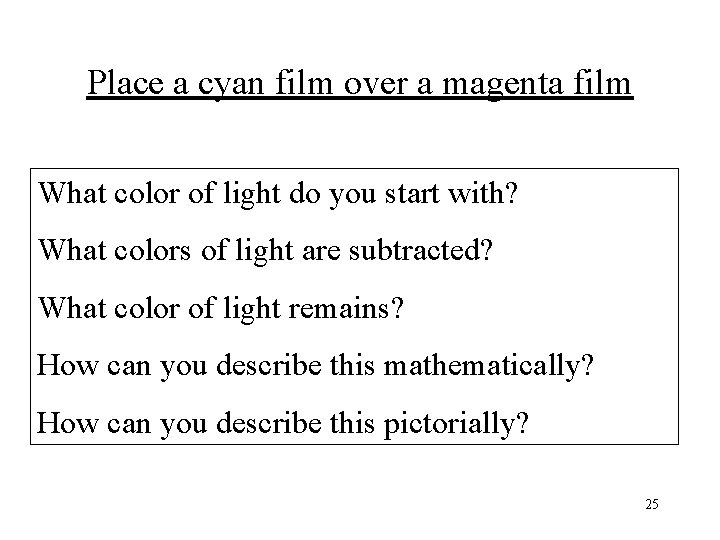Click the word 'mathematically?' in the box
This screenshot has width=720, height=540.
point(489,366)
